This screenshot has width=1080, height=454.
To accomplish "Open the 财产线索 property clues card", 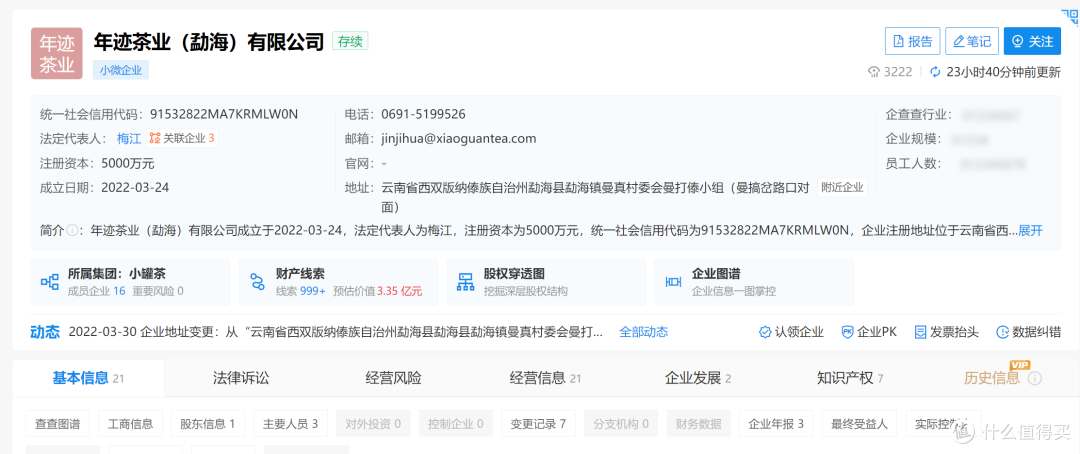I will coord(338,282).
